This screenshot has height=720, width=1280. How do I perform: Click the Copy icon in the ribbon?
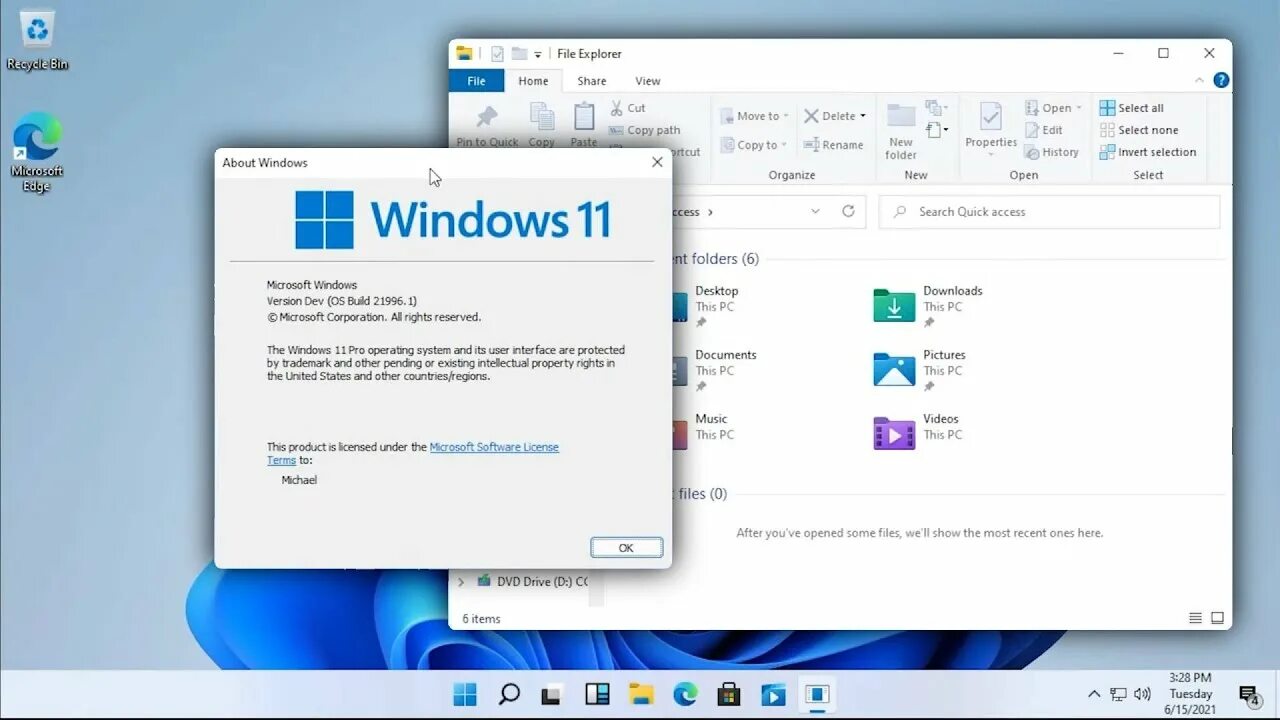tap(542, 117)
